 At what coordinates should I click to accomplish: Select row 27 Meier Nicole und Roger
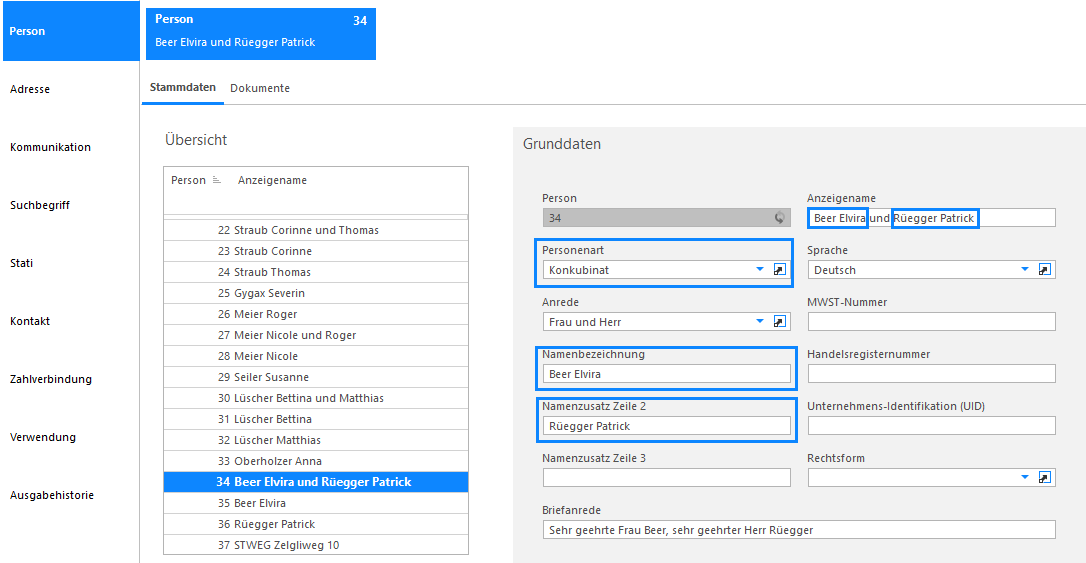(316, 335)
